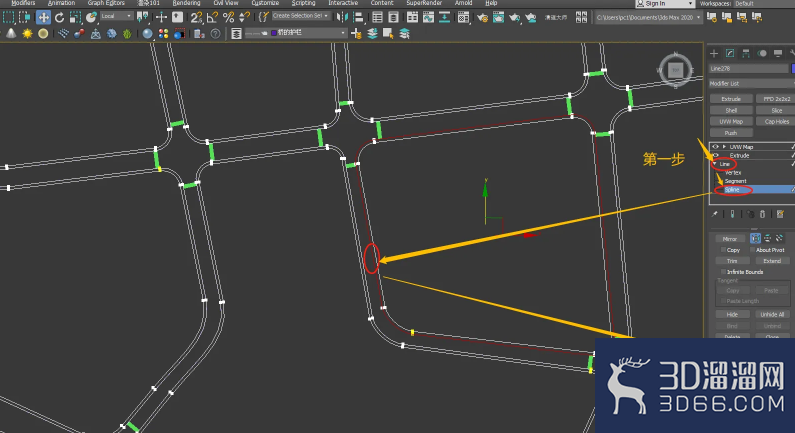Click the Align tool icon

click(x=358, y=17)
